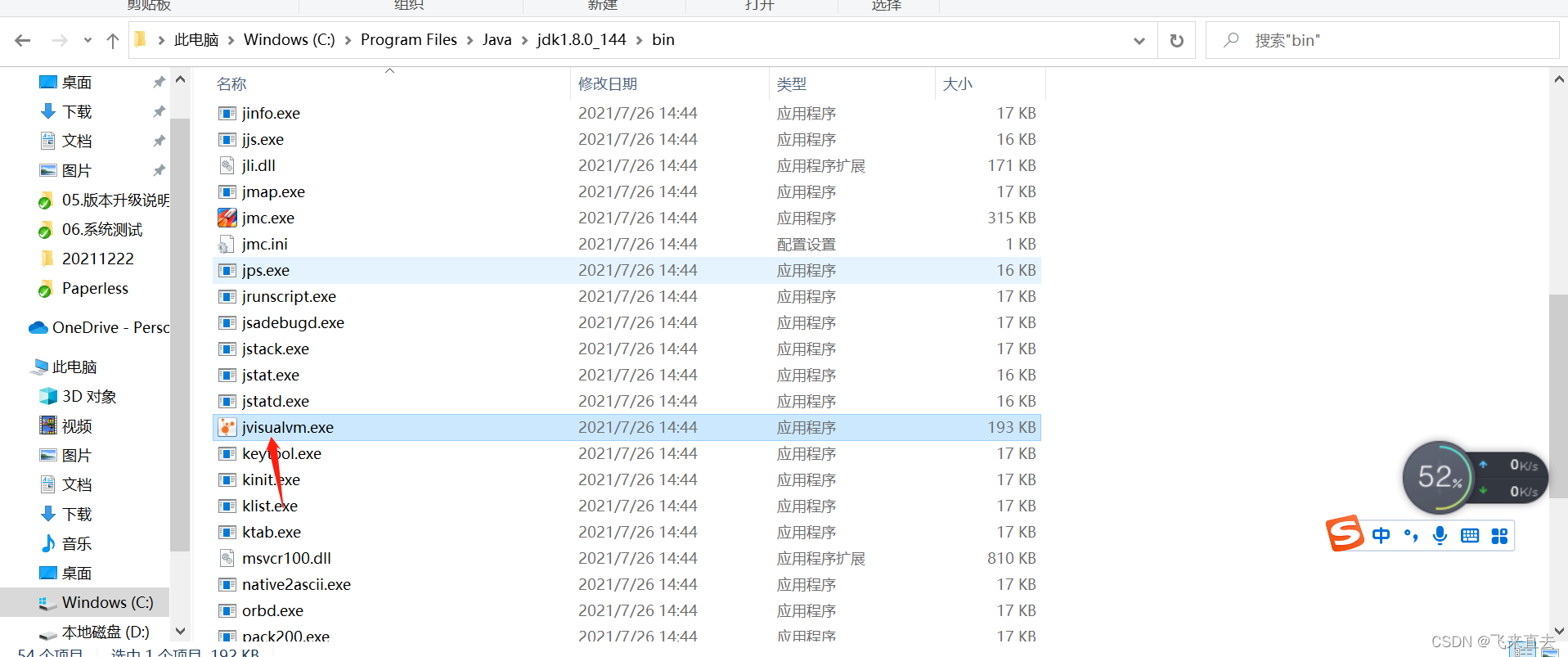The image size is (1568, 657).
Task: Select jvisualvm.exe application icon
Action: pyautogui.click(x=227, y=427)
